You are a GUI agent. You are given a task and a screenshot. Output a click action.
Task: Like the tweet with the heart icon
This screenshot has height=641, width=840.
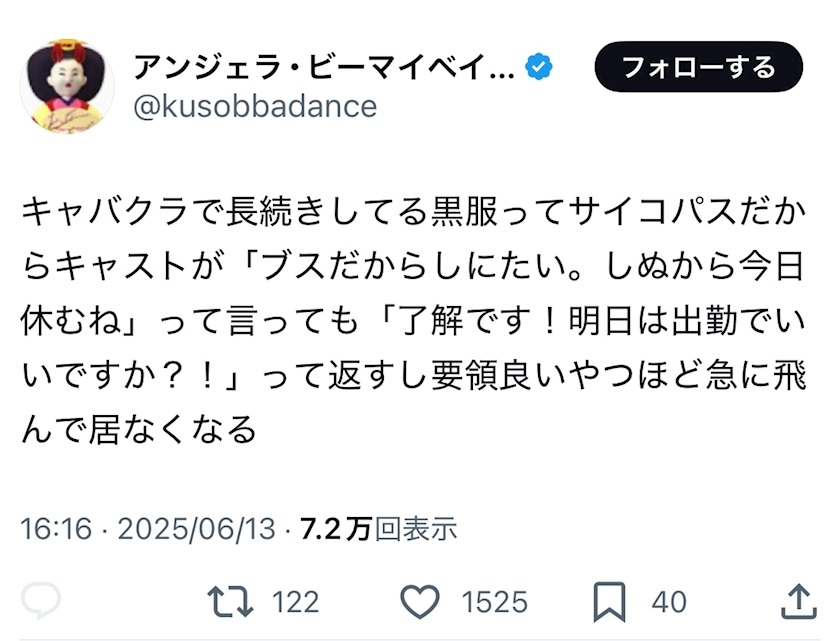pos(420,602)
